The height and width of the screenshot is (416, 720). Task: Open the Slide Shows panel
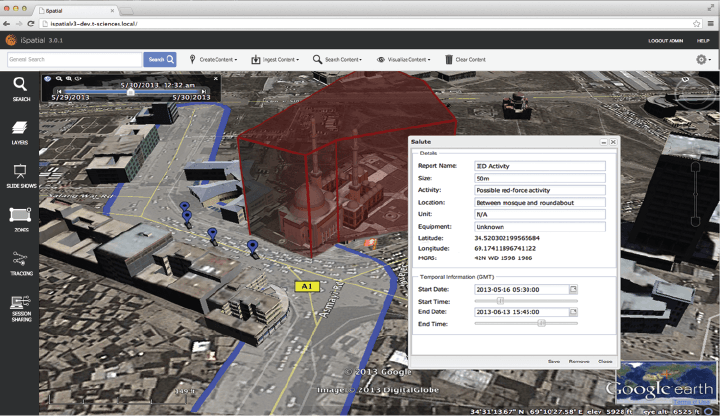(x=20, y=174)
